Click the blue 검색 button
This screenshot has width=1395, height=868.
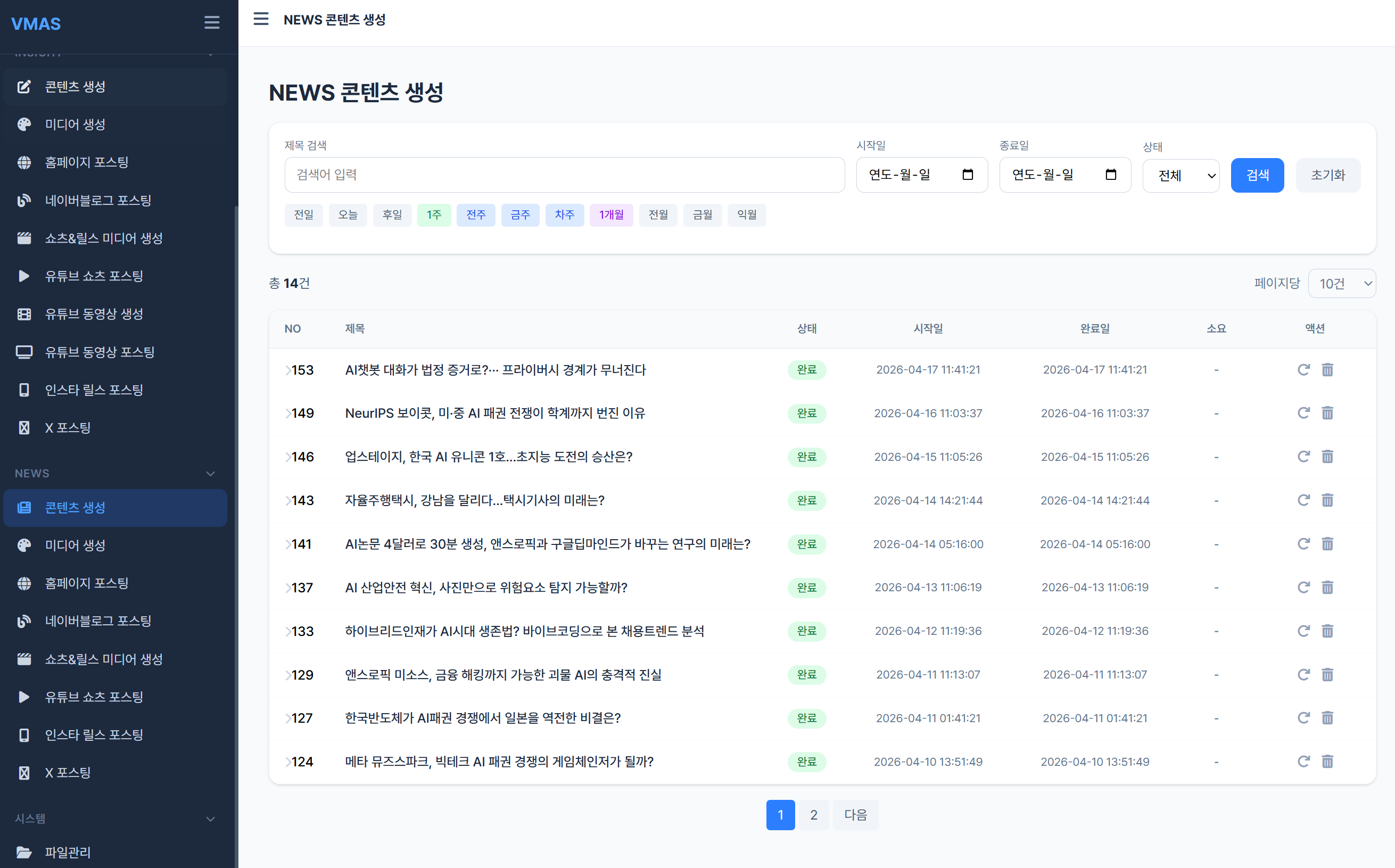[x=1257, y=175]
